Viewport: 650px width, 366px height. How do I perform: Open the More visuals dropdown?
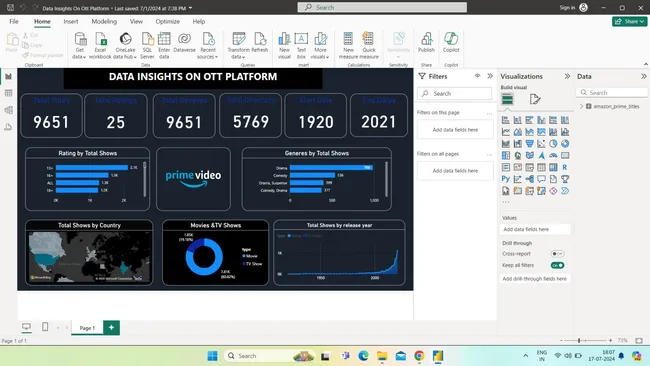coord(320,46)
